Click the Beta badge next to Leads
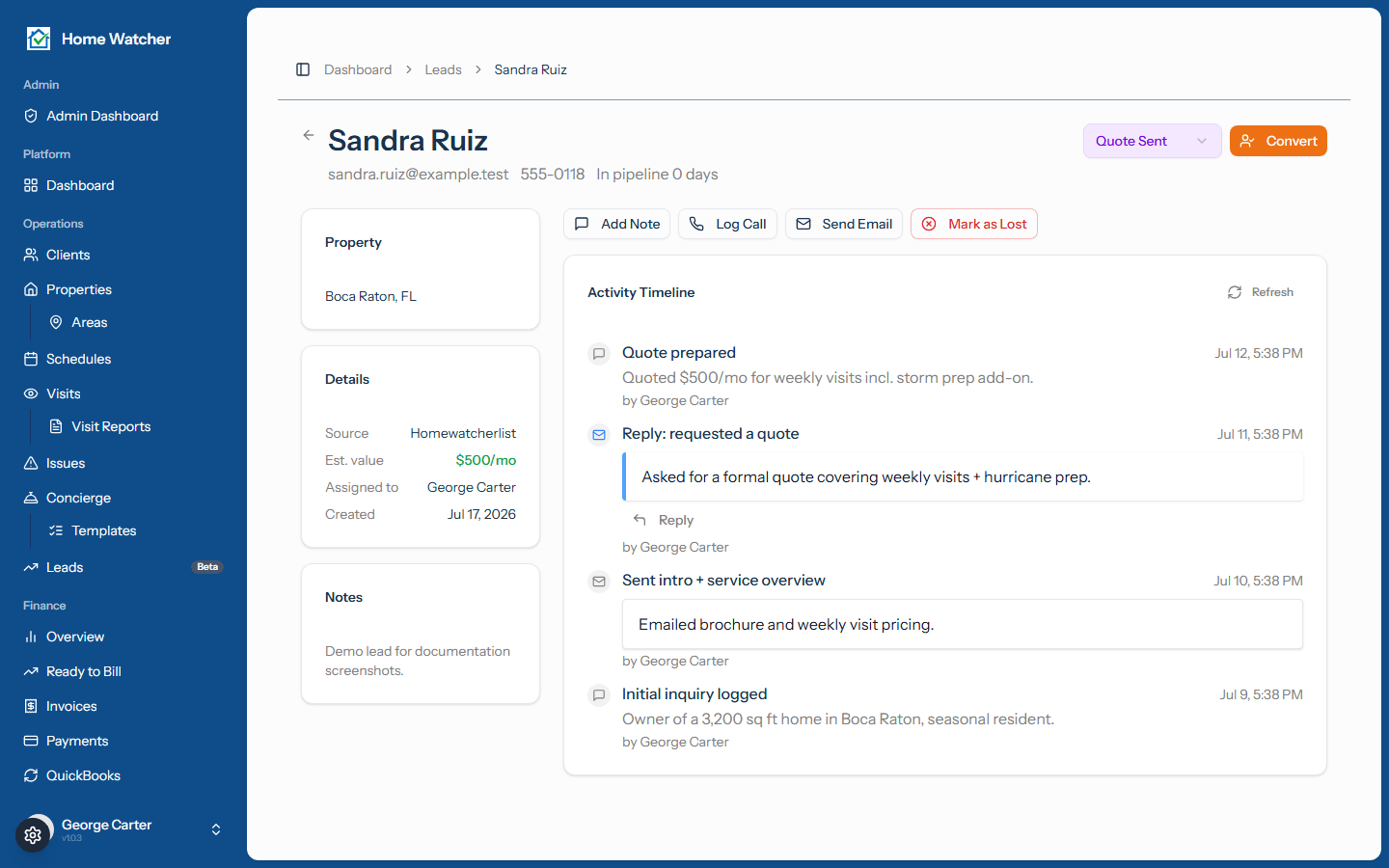 coord(207,567)
